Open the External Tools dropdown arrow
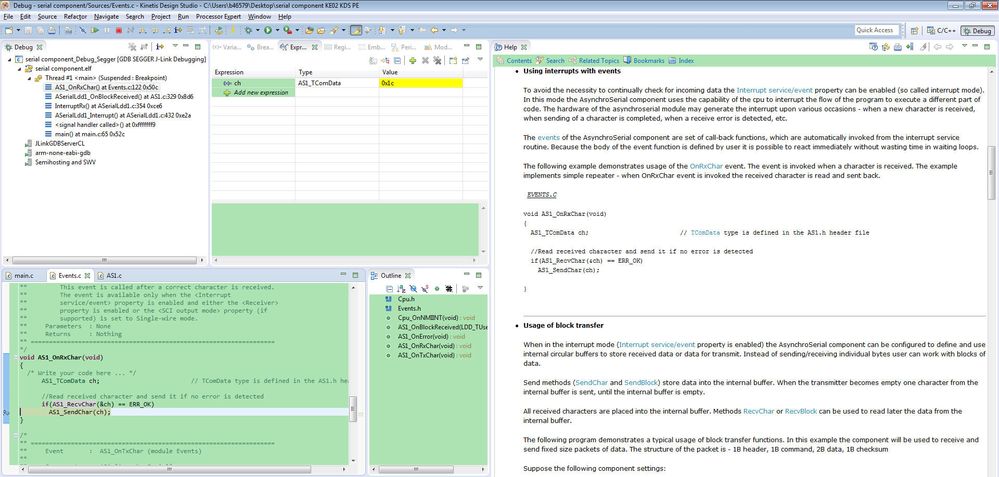 tap(298, 30)
